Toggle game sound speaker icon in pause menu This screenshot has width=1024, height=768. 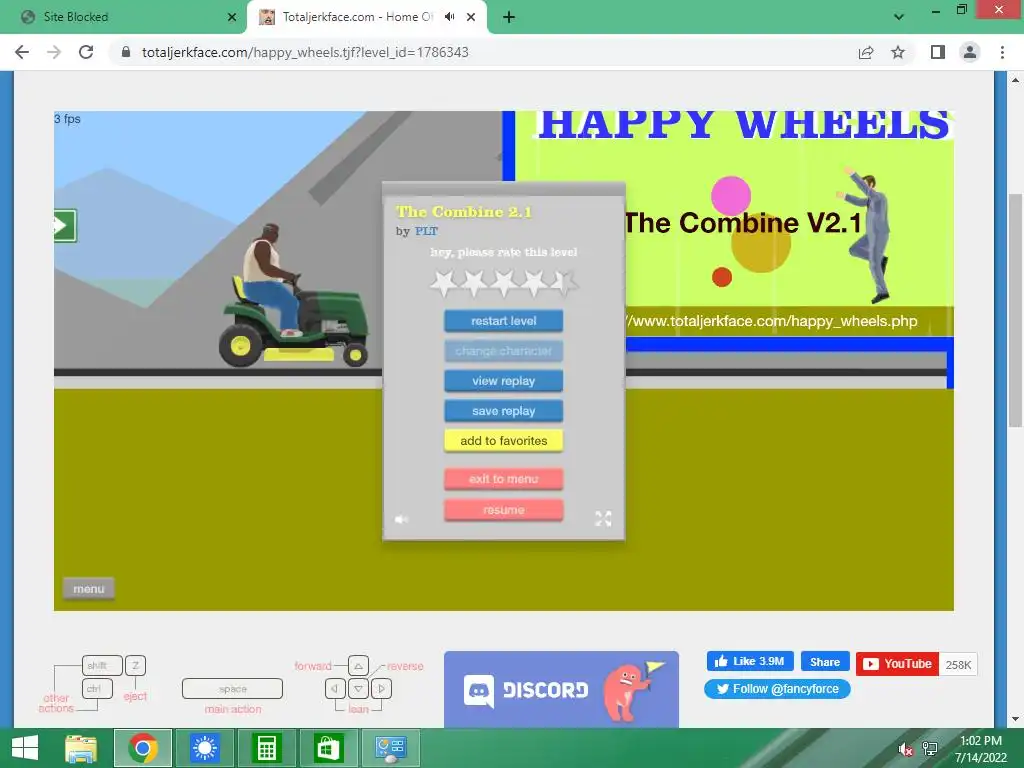click(401, 519)
